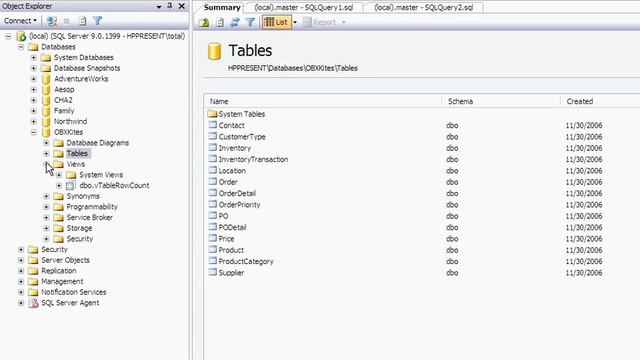Select Notification Services in the tree

(x=73, y=292)
